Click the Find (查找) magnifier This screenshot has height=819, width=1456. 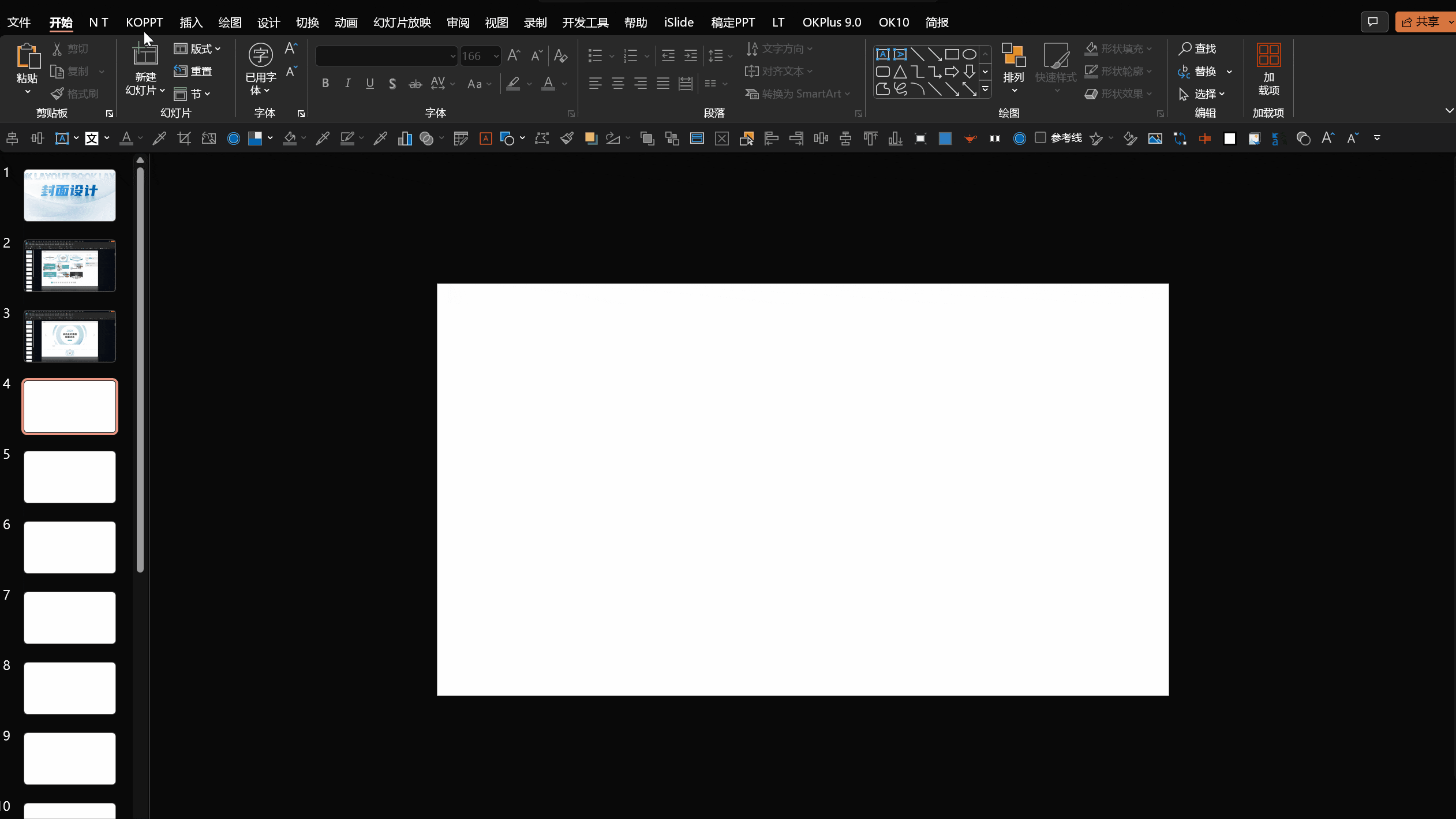point(1185,48)
